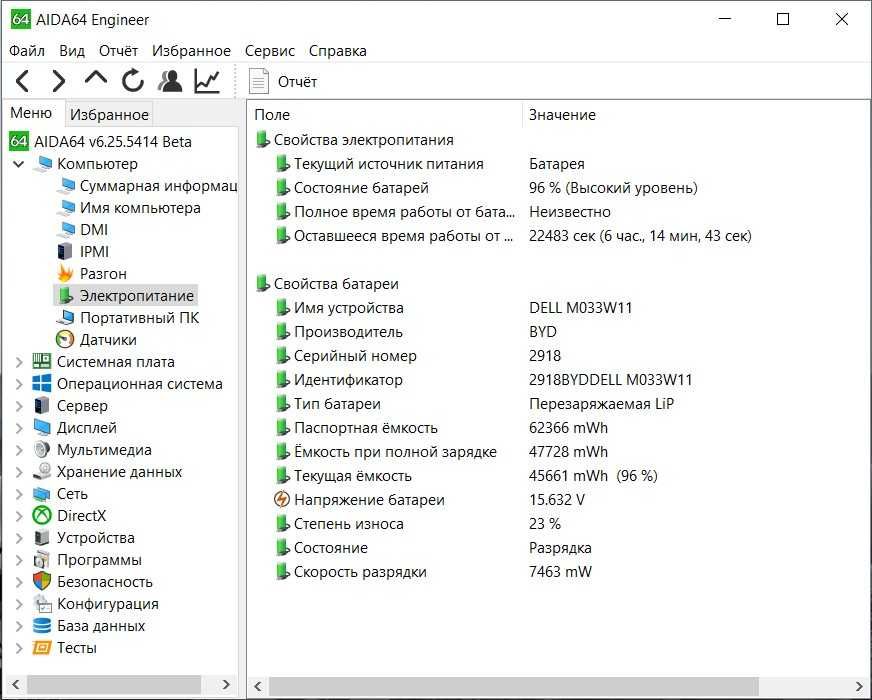Image resolution: width=872 pixels, height=700 pixels.
Task: Expand the Программы node
Action: click(x=18, y=560)
